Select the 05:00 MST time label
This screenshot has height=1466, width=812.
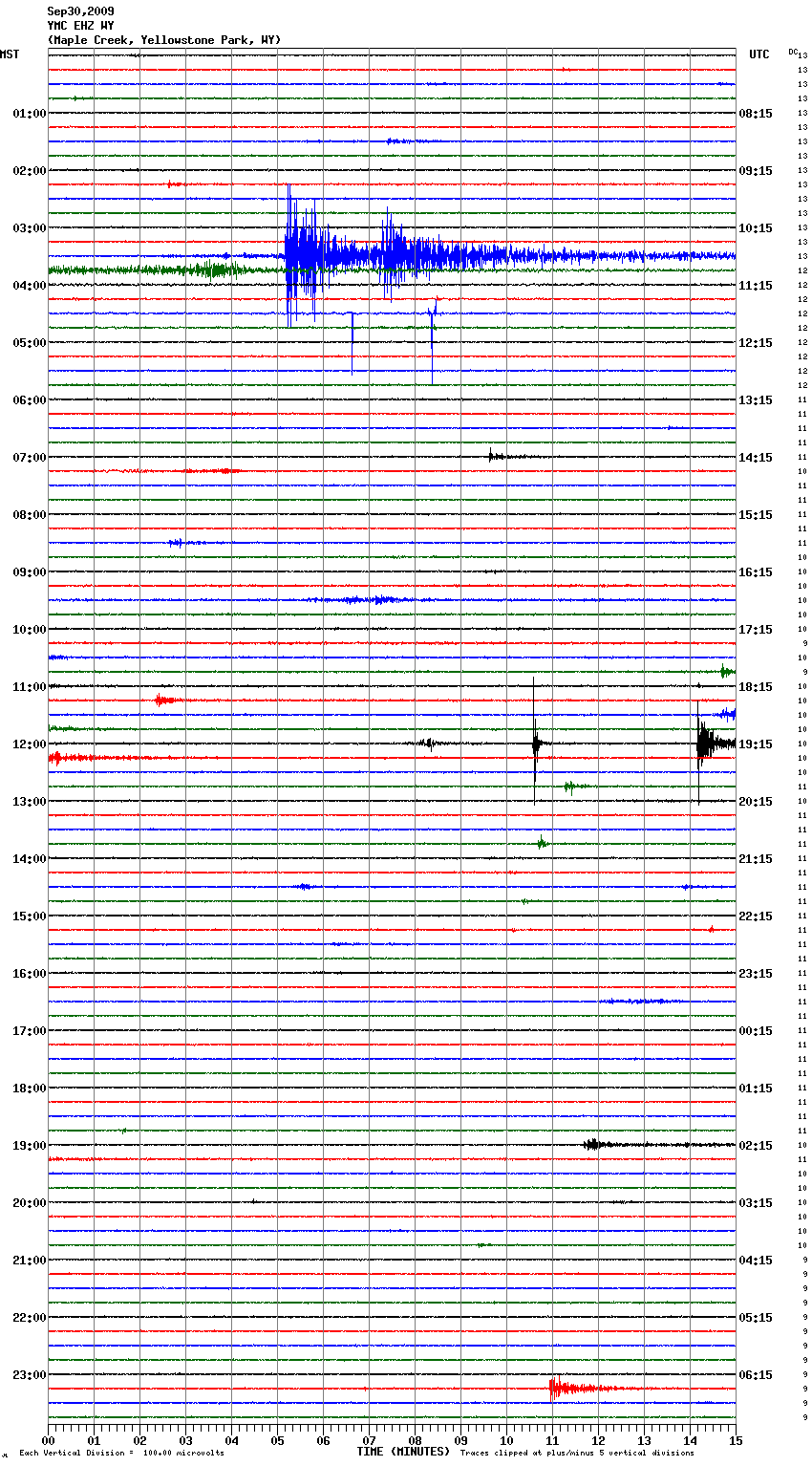coord(29,343)
